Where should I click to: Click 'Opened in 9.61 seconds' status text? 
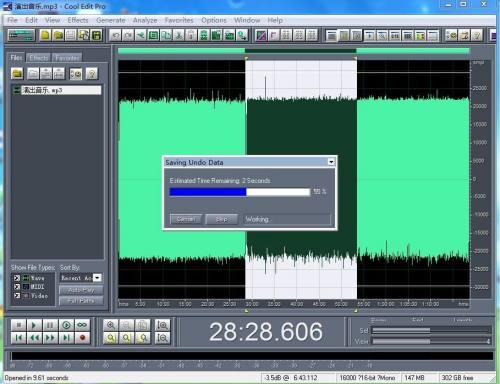(36, 378)
